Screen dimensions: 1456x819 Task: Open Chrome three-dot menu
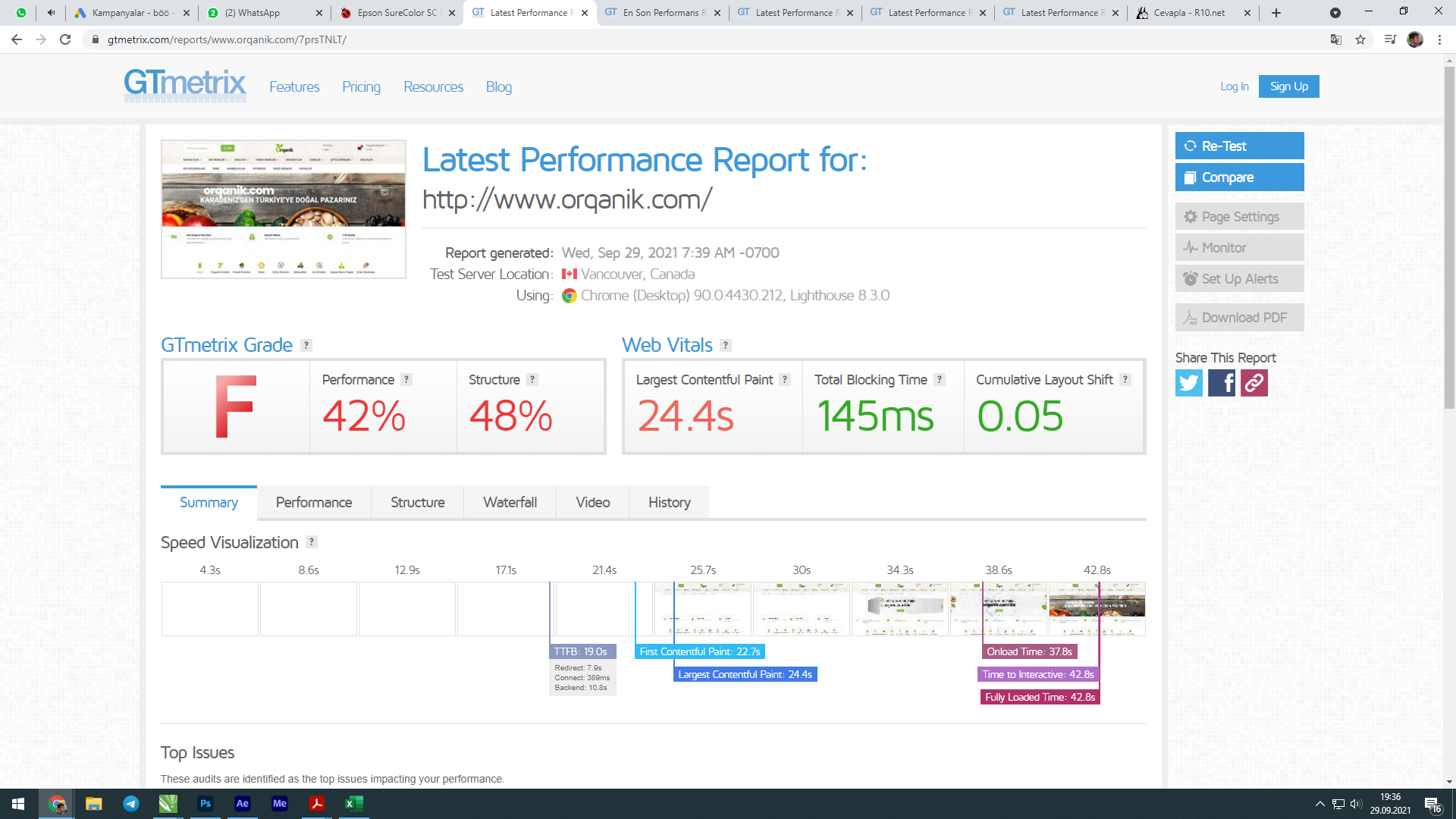(1439, 39)
